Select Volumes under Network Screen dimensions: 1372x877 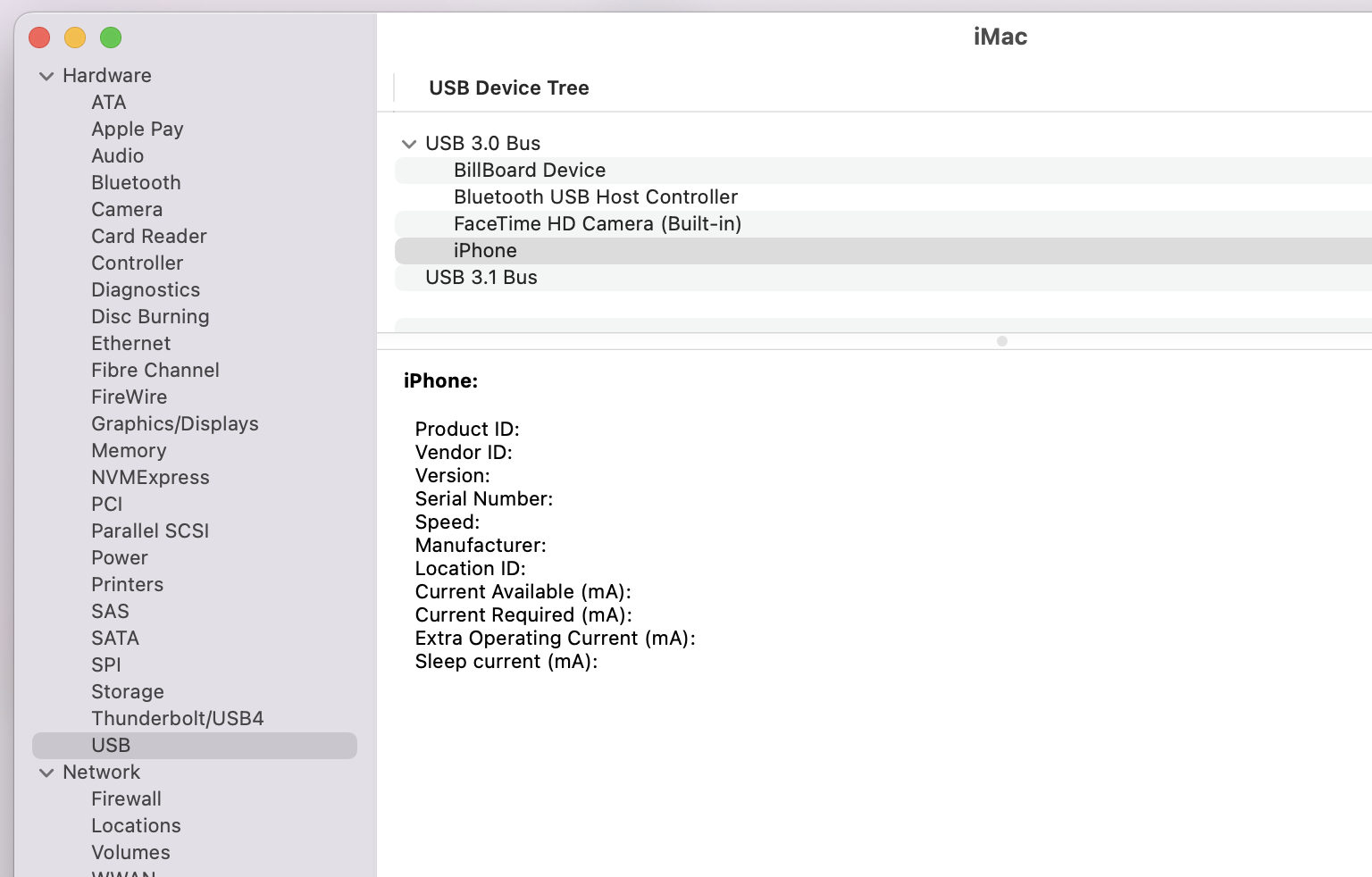[x=130, y=853]
